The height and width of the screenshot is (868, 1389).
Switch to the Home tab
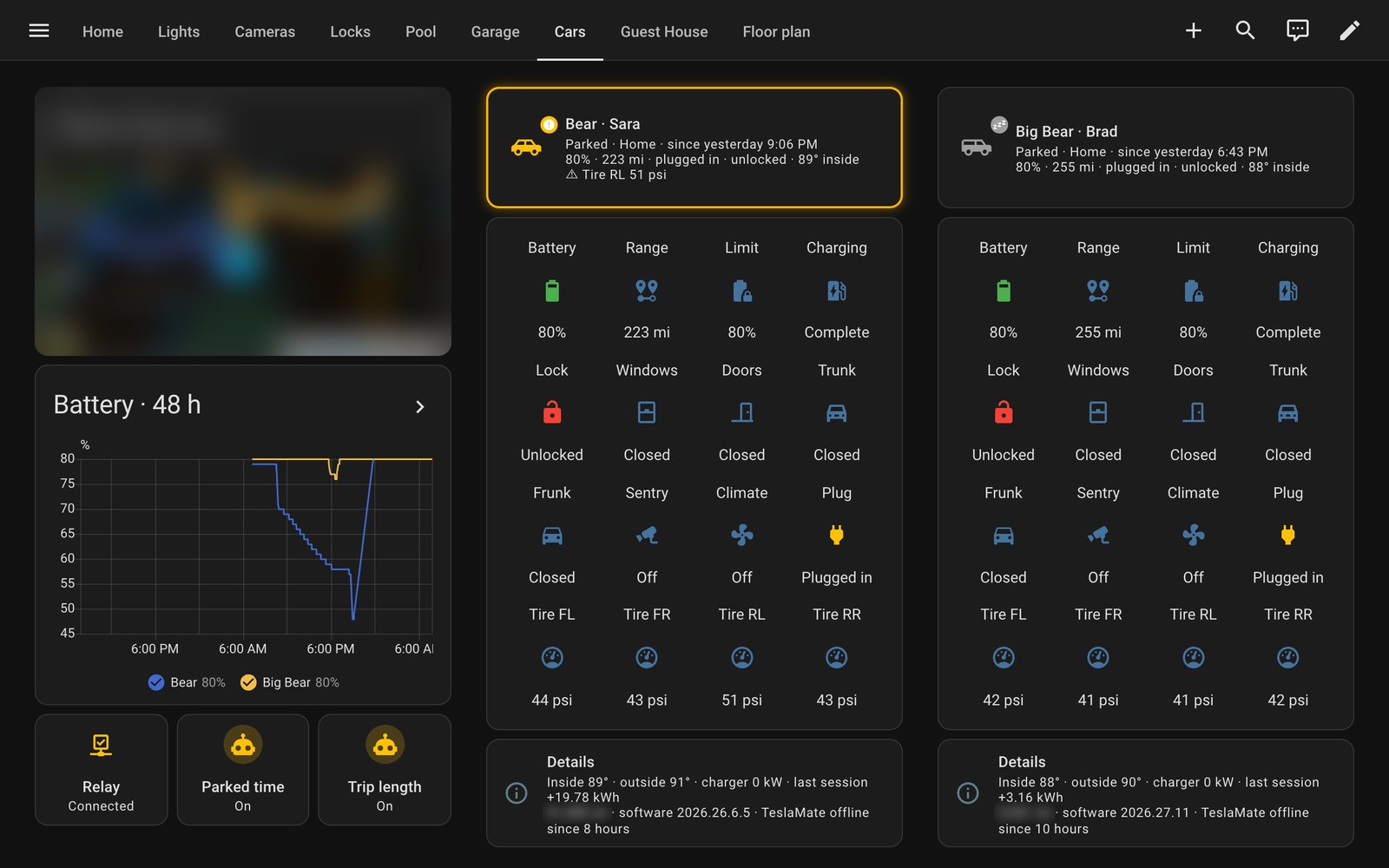tap(102, 31)
